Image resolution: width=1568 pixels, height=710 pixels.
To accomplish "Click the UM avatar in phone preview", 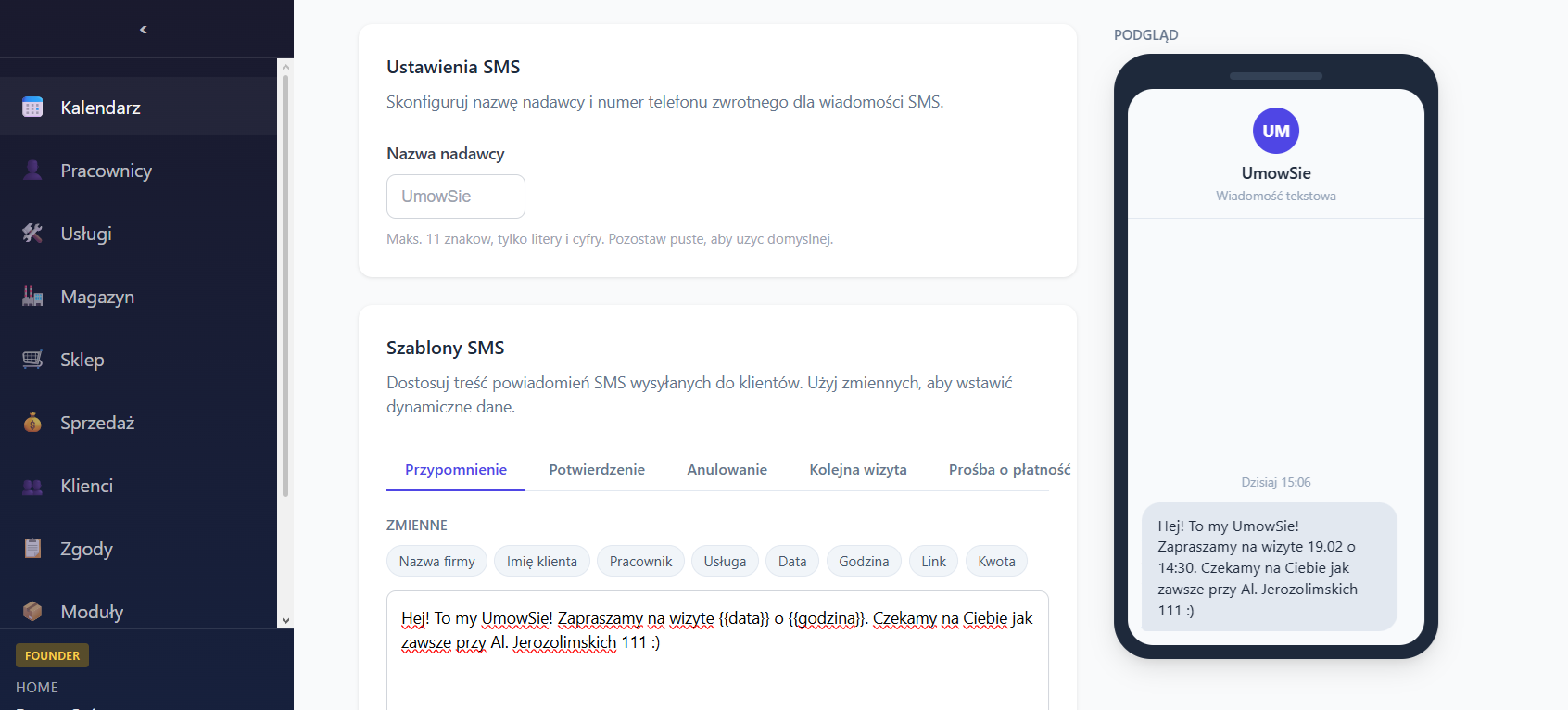I will [1276, 131].
